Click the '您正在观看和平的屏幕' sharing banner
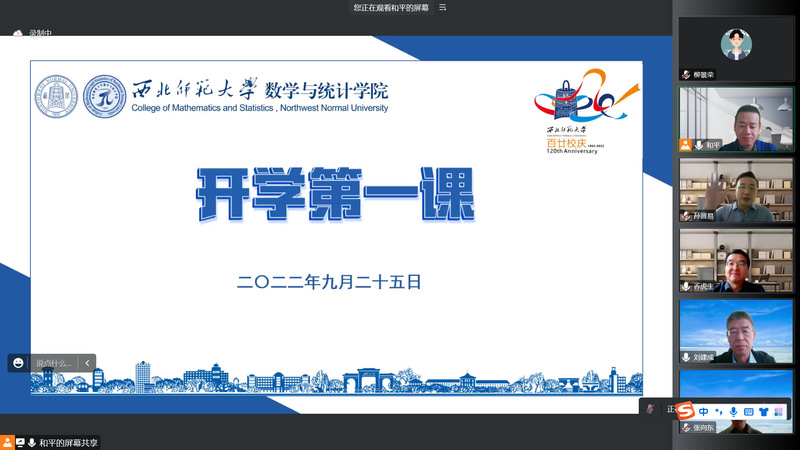 (391, 7)
